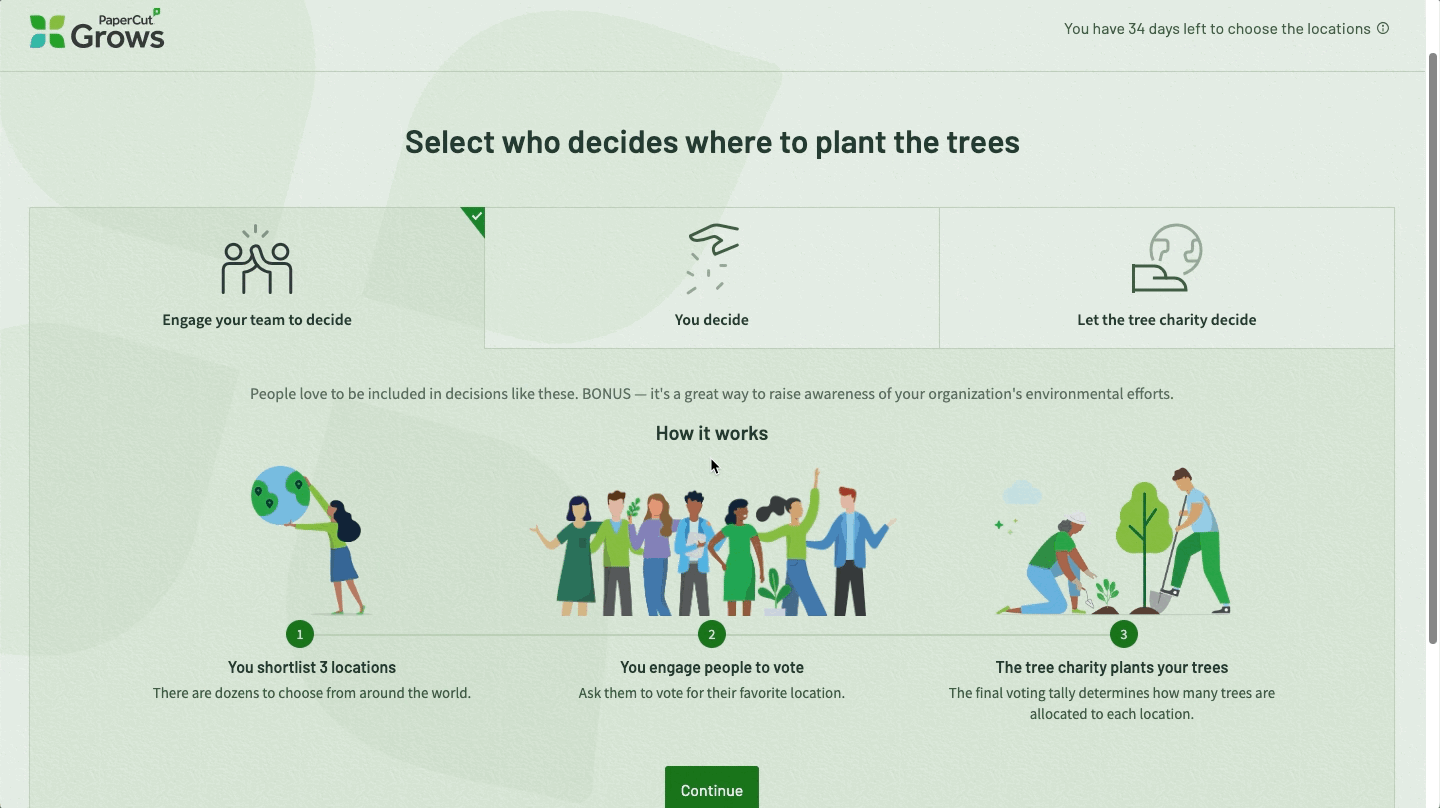Image resolution: width=1440 pixels, height=808 pixels.
Task: Click step 1 numbered circle
Action: click(299, 634)
